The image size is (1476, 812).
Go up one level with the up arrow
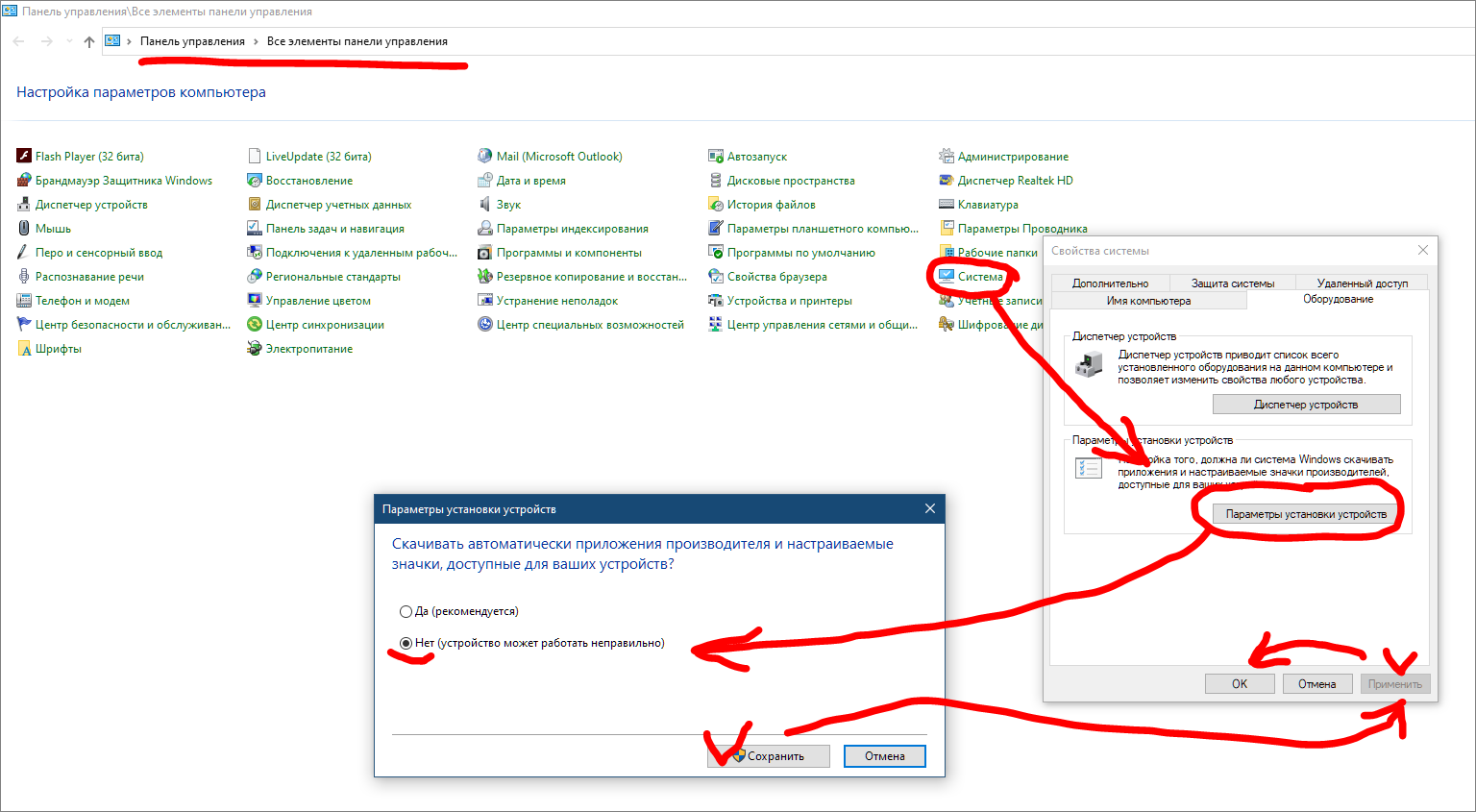(x=89, y=41)
